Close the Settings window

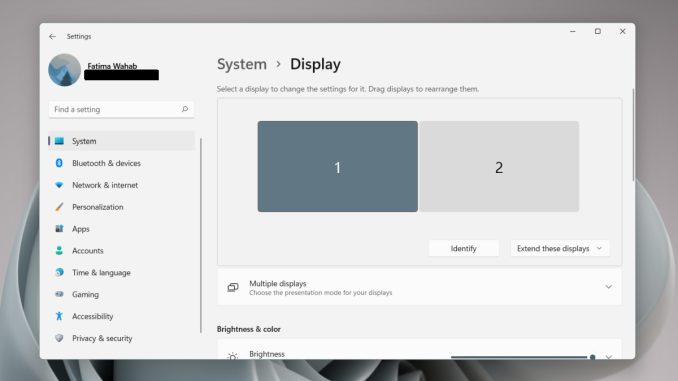point(623,32)
